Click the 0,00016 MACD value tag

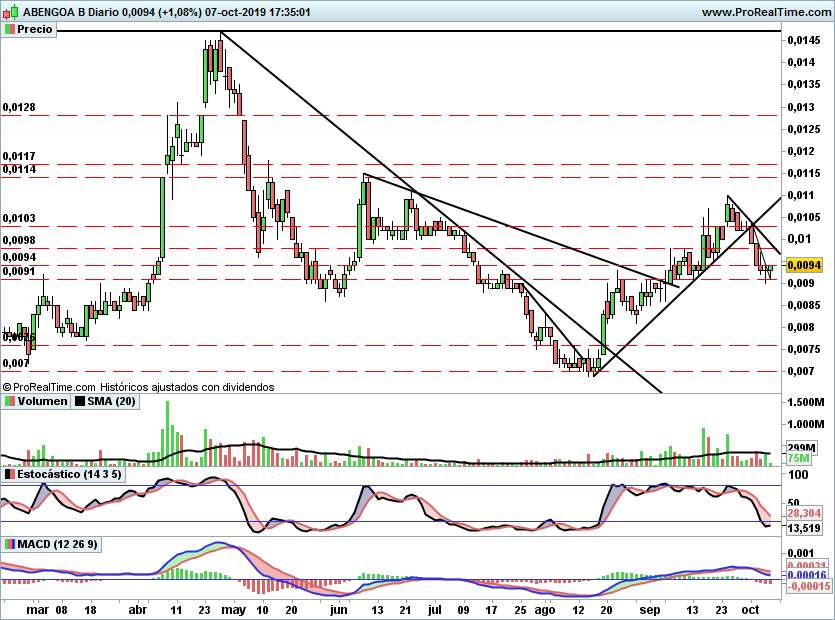pos(806,575)
